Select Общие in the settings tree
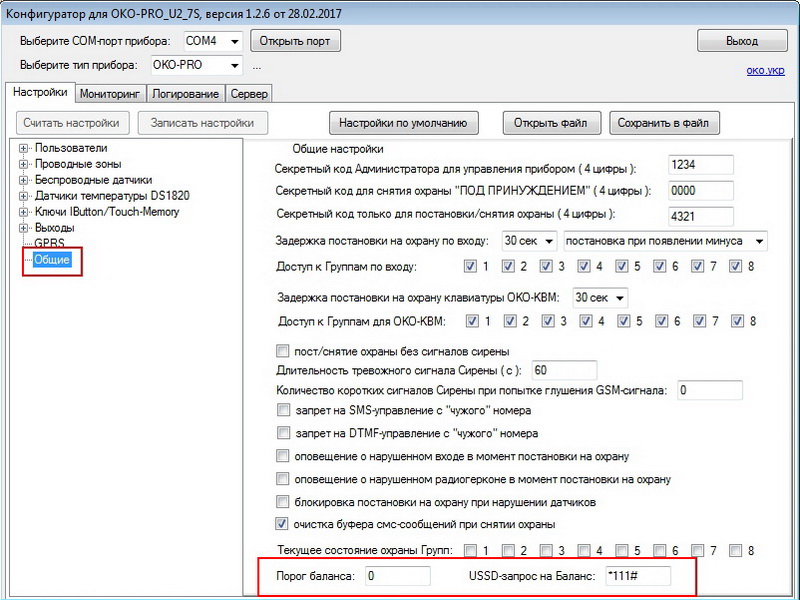800x600 pixels. click(x=52, y=260)
